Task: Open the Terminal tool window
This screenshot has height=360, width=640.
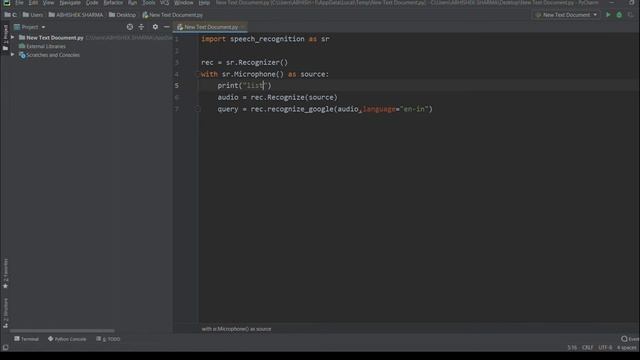Action: coord(27,339)
